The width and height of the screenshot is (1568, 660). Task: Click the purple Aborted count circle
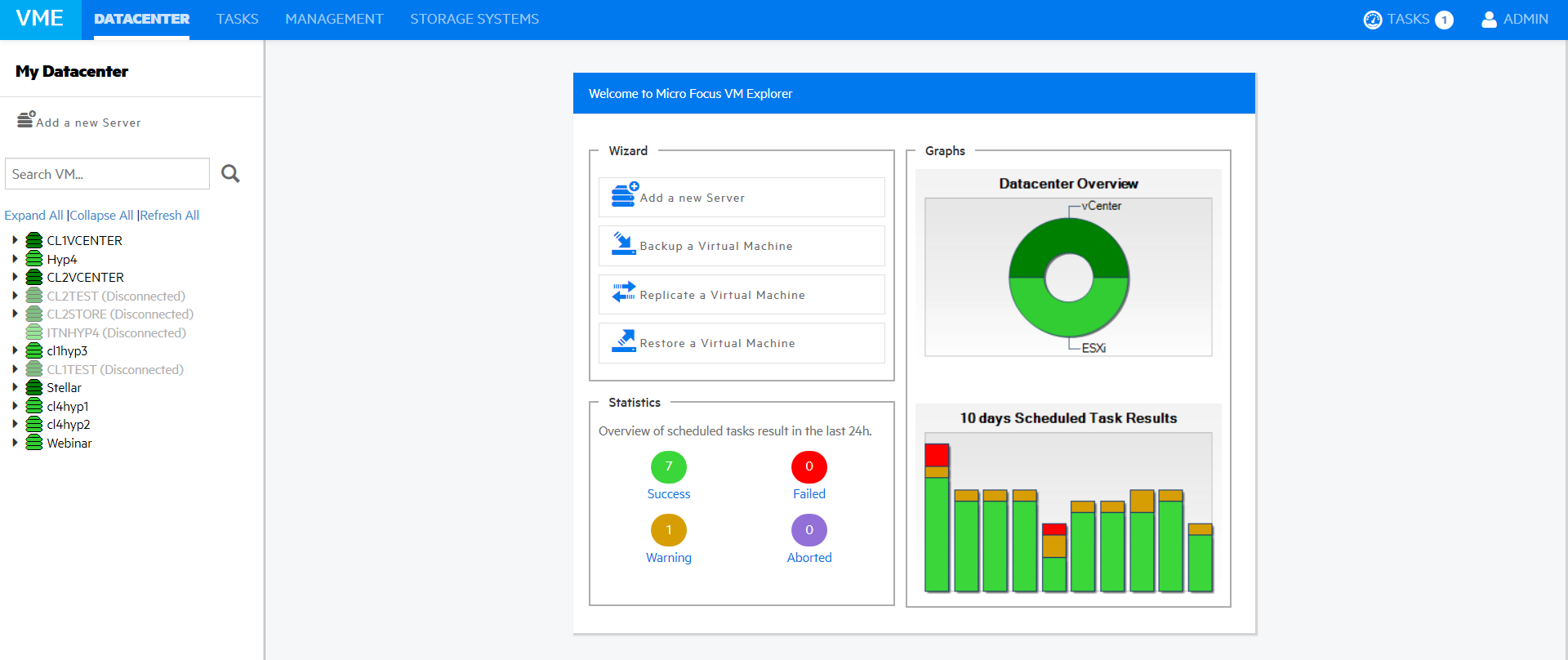(809, 530)
